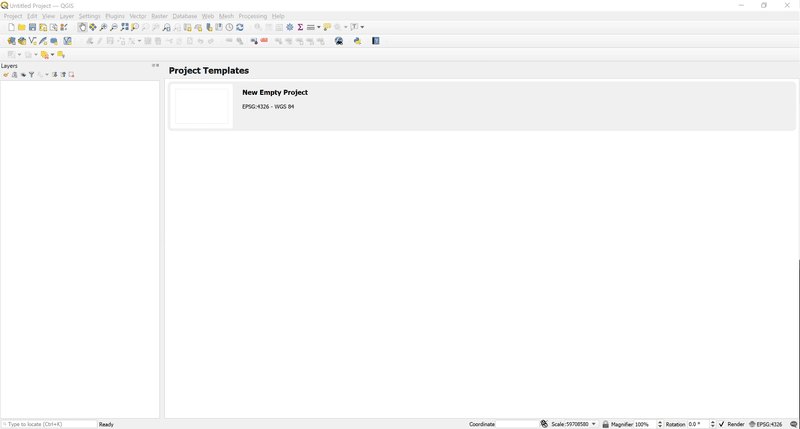The width and height of the screenshot is (800, 429).
Task: Save the project with the floppy icon
Action: [32, 27]
